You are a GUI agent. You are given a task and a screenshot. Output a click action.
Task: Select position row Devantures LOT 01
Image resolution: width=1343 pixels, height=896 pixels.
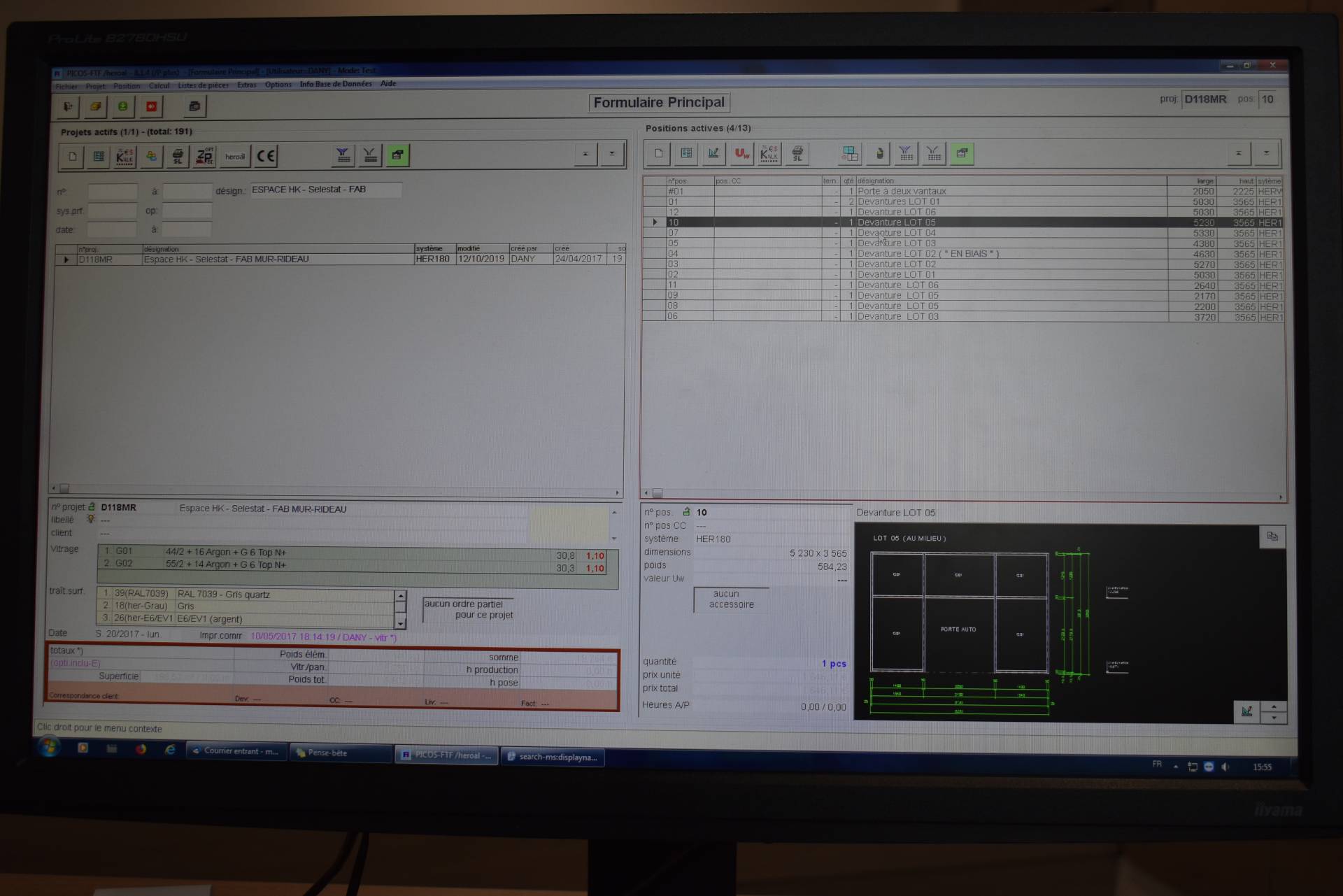(x=963, y=201)
